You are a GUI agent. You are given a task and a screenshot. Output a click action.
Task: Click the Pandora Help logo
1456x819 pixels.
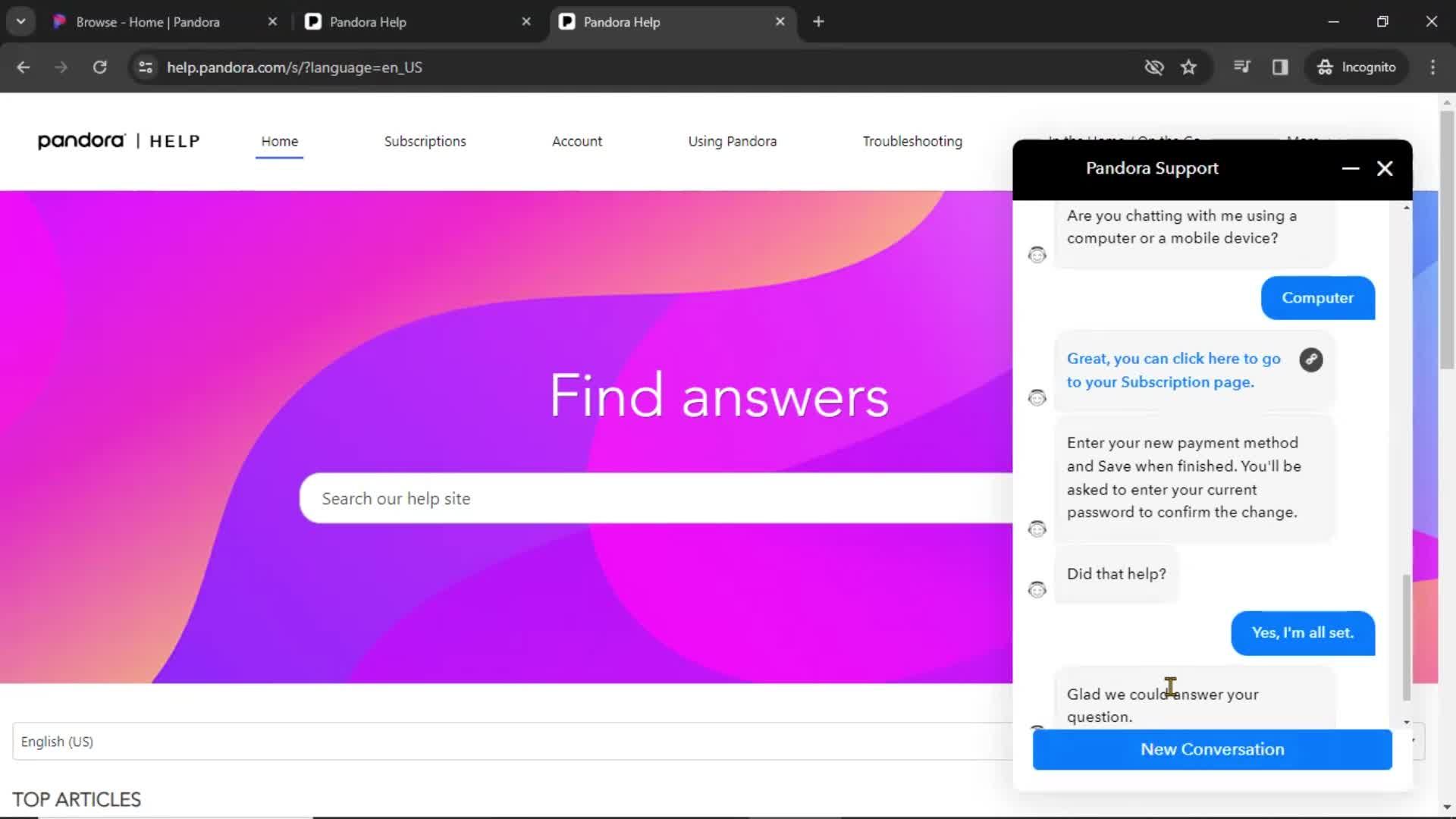click(119, 141)
